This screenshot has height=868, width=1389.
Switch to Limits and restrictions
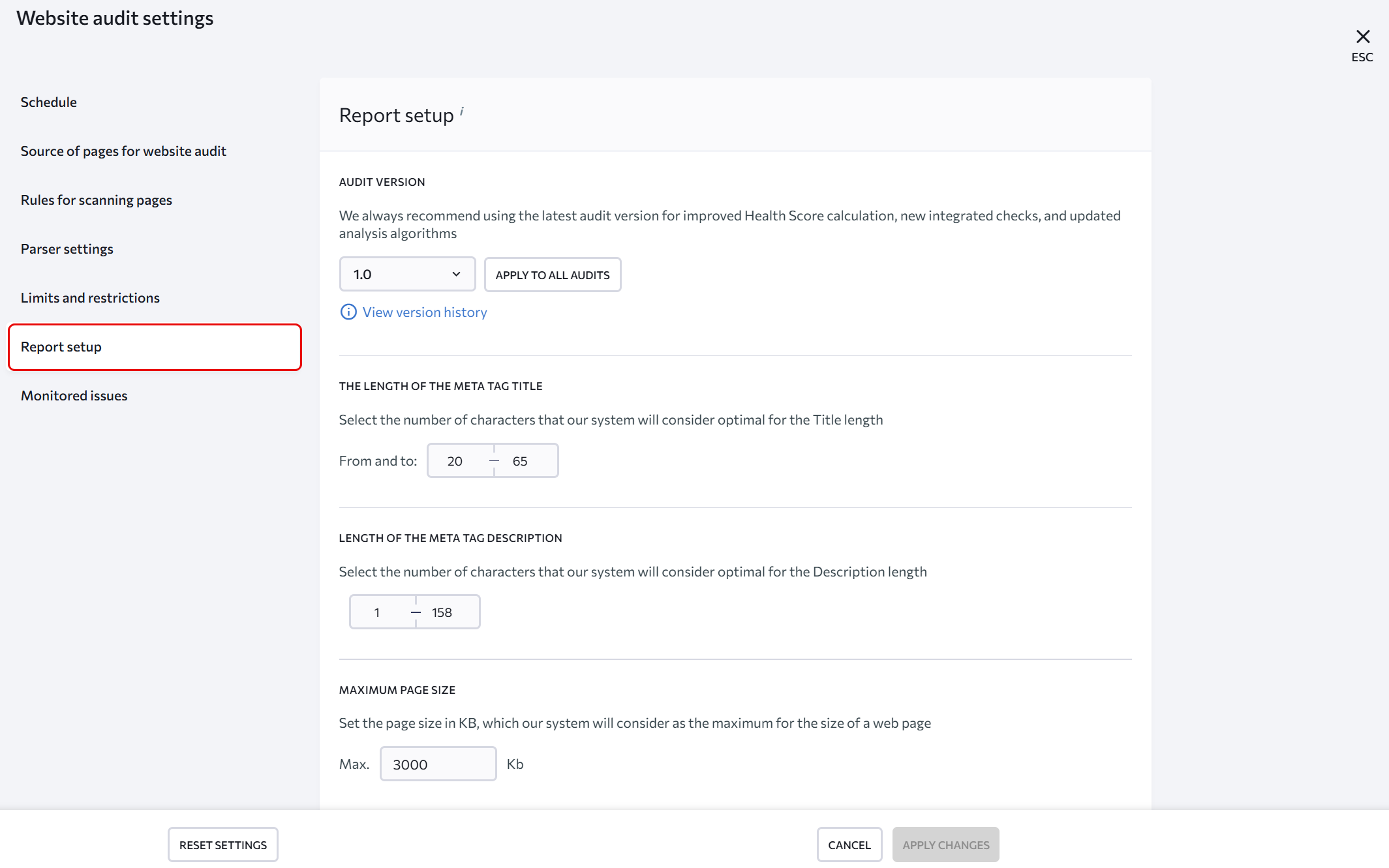coord(90,298)
